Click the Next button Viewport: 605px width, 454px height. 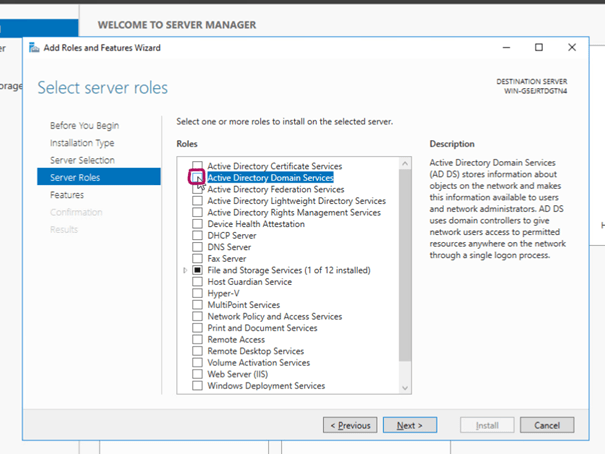tap(409, 425)
